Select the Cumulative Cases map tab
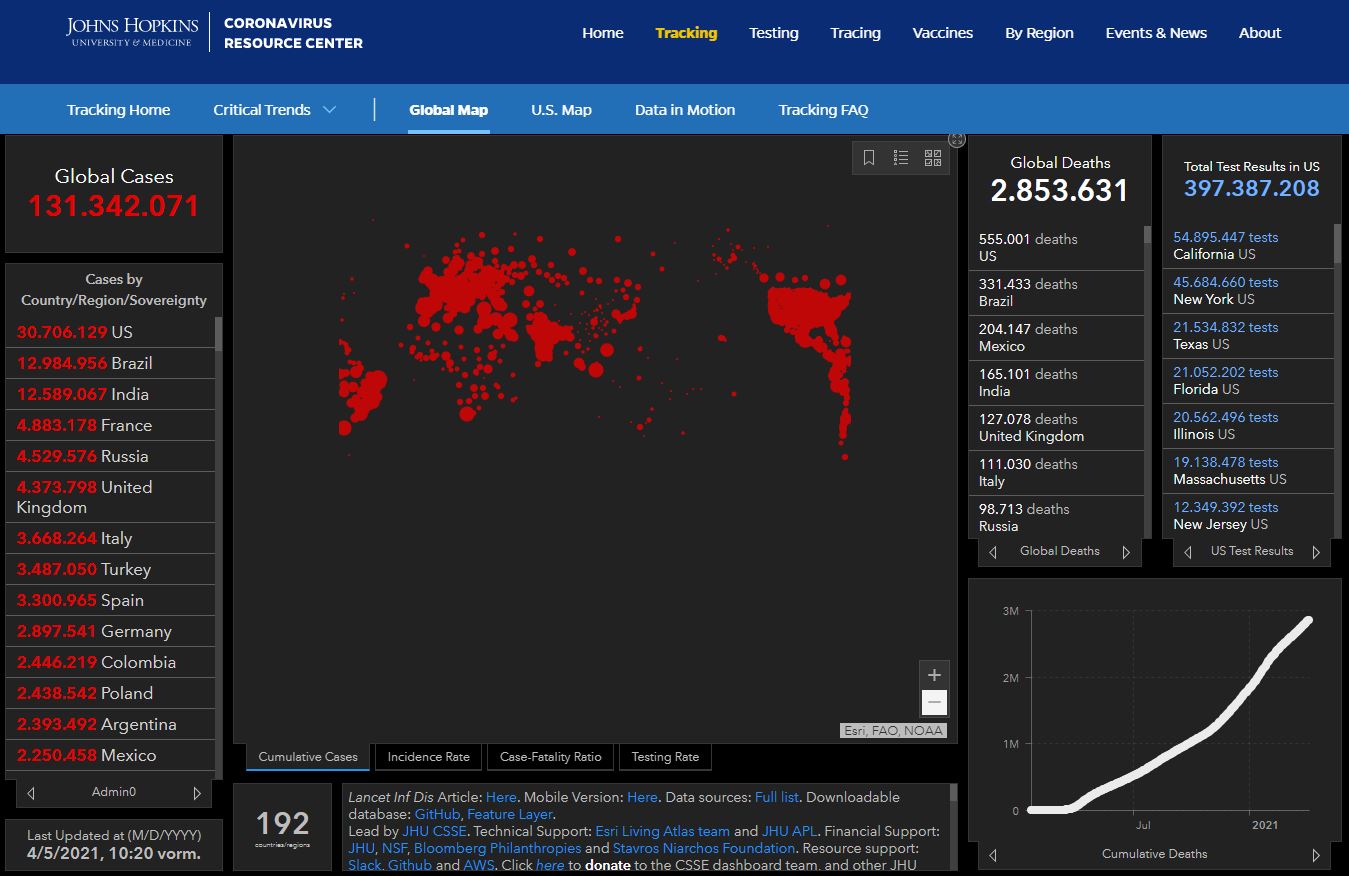 [308, 757]
